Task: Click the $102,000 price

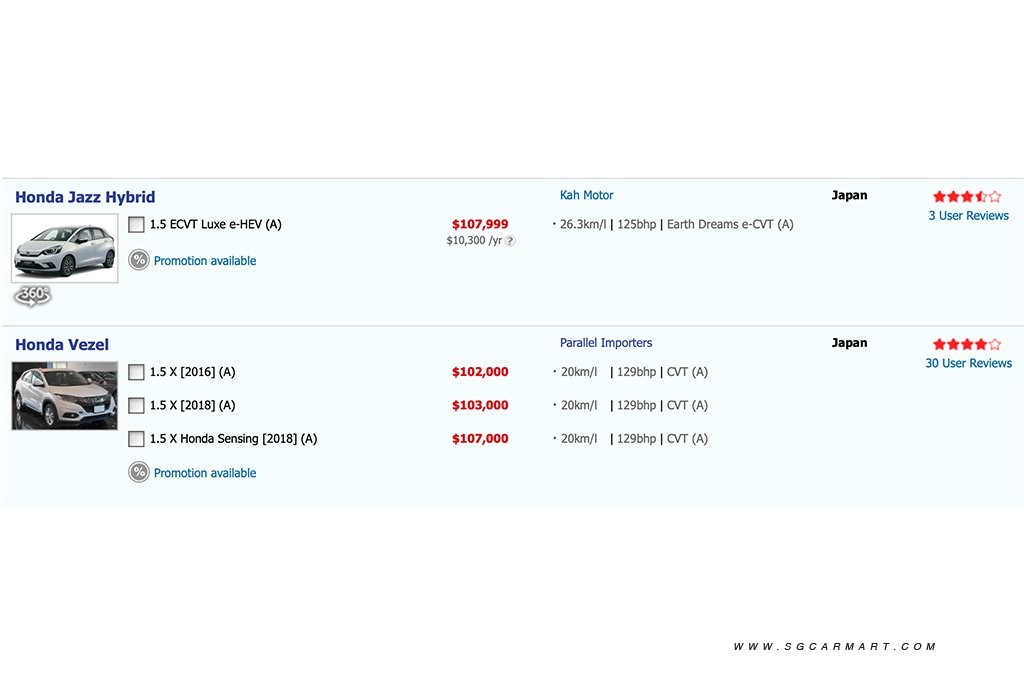Action: click(x=480, y=372)
